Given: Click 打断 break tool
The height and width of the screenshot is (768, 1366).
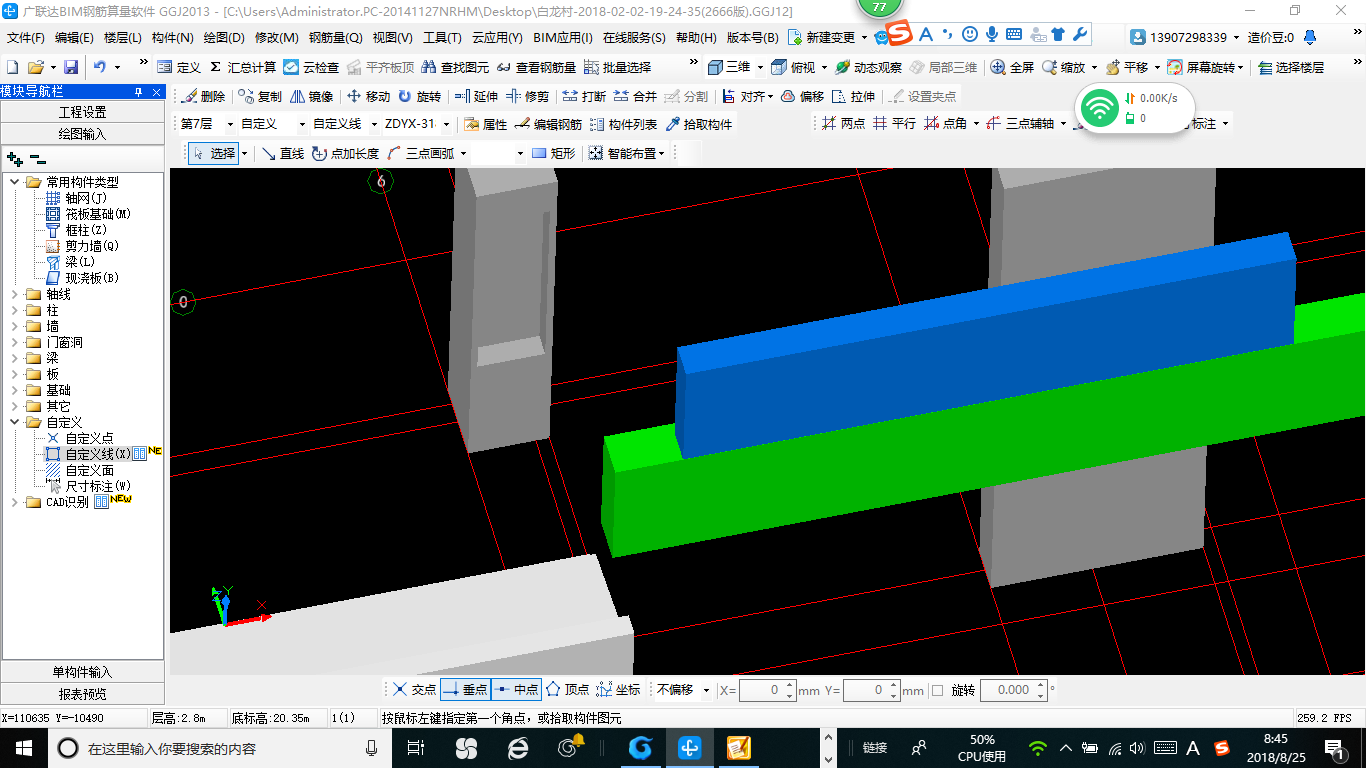Looking at the screenshot, I should pos(584,97).
